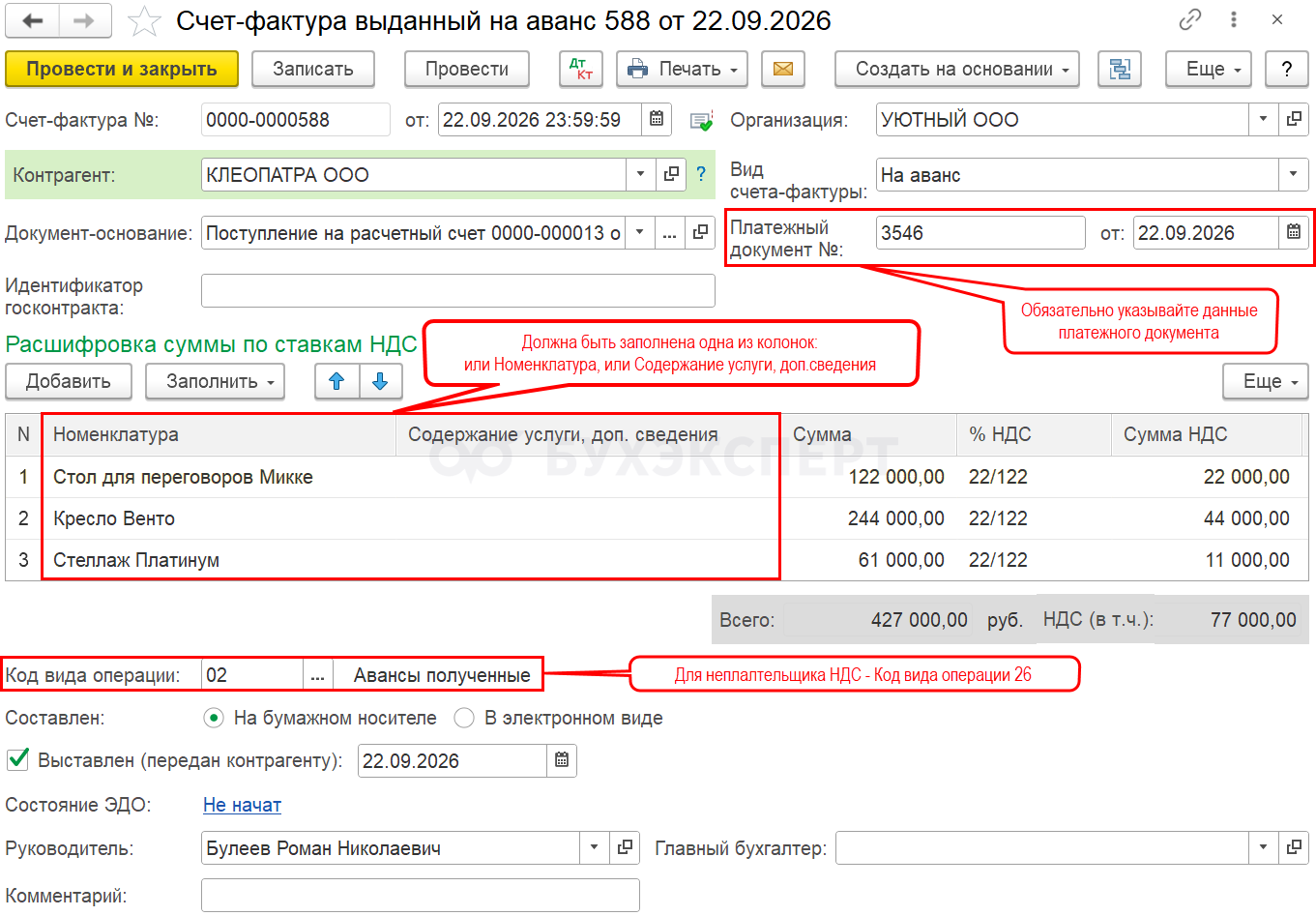Click the back navigation arrow
Screen dimensions: 1316x916
(x=33, y=20)
